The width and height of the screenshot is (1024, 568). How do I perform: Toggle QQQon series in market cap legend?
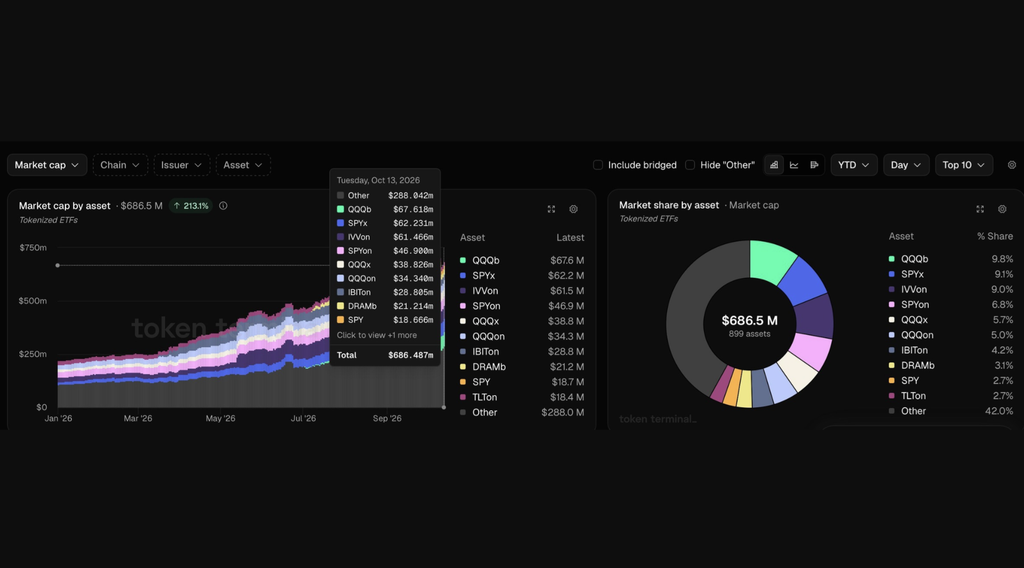(521, 336)
